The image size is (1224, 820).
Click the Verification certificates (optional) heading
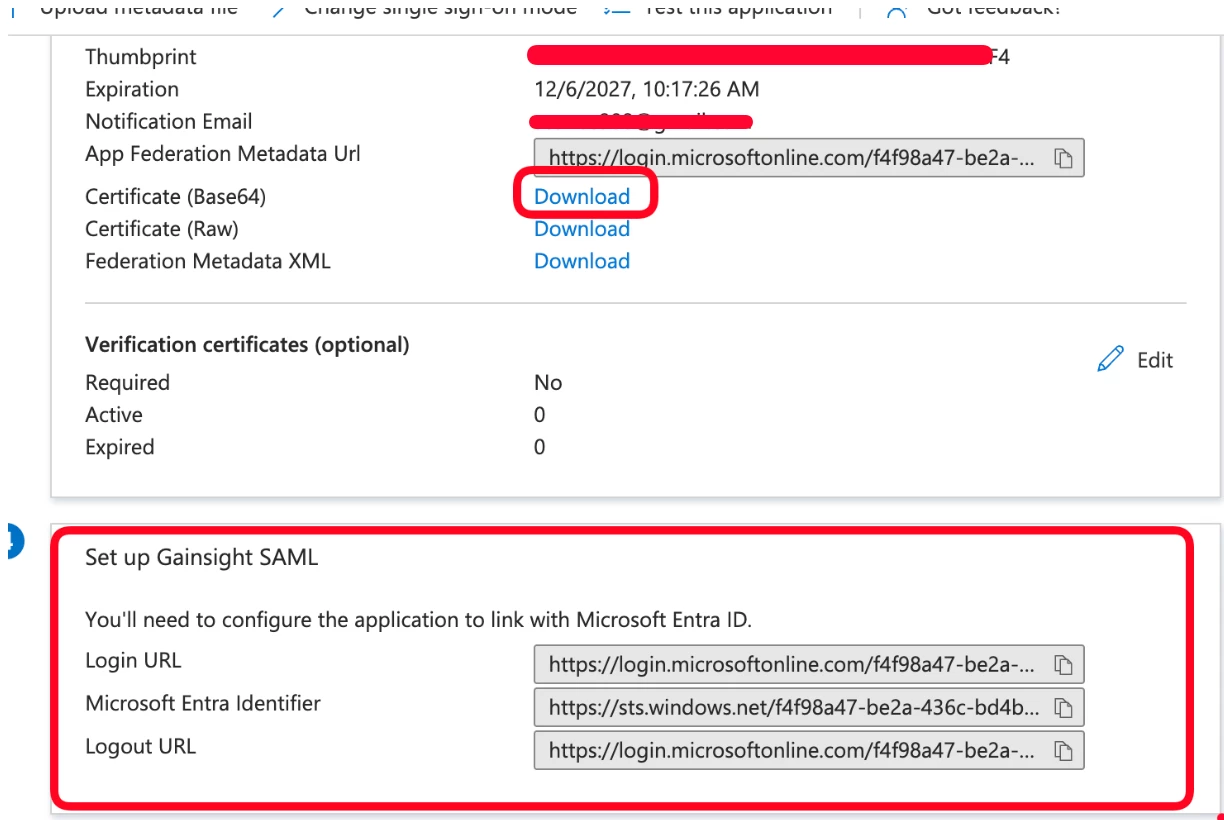coord(247,345)
